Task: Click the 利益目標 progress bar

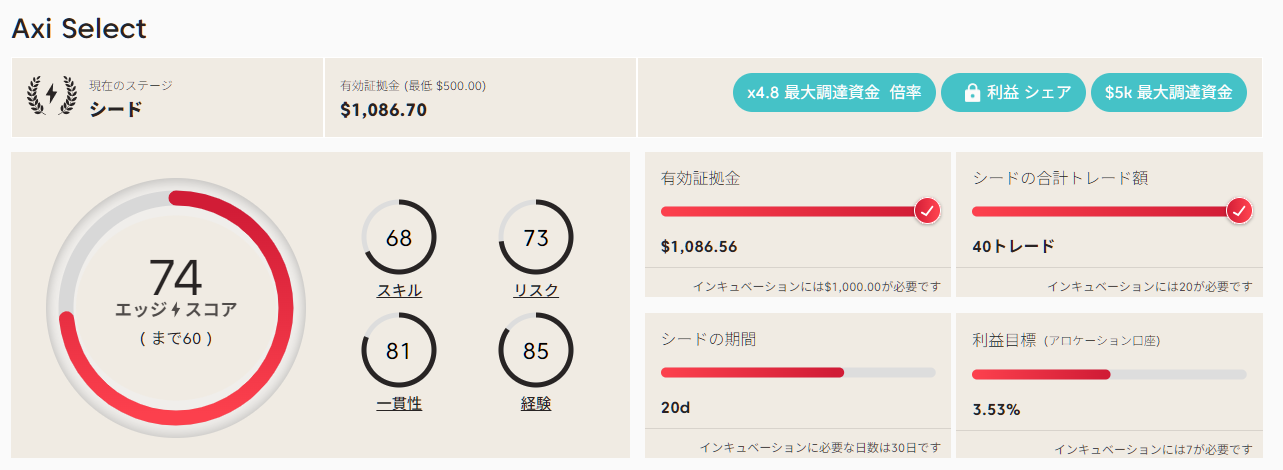Action: click(1109, 374)
